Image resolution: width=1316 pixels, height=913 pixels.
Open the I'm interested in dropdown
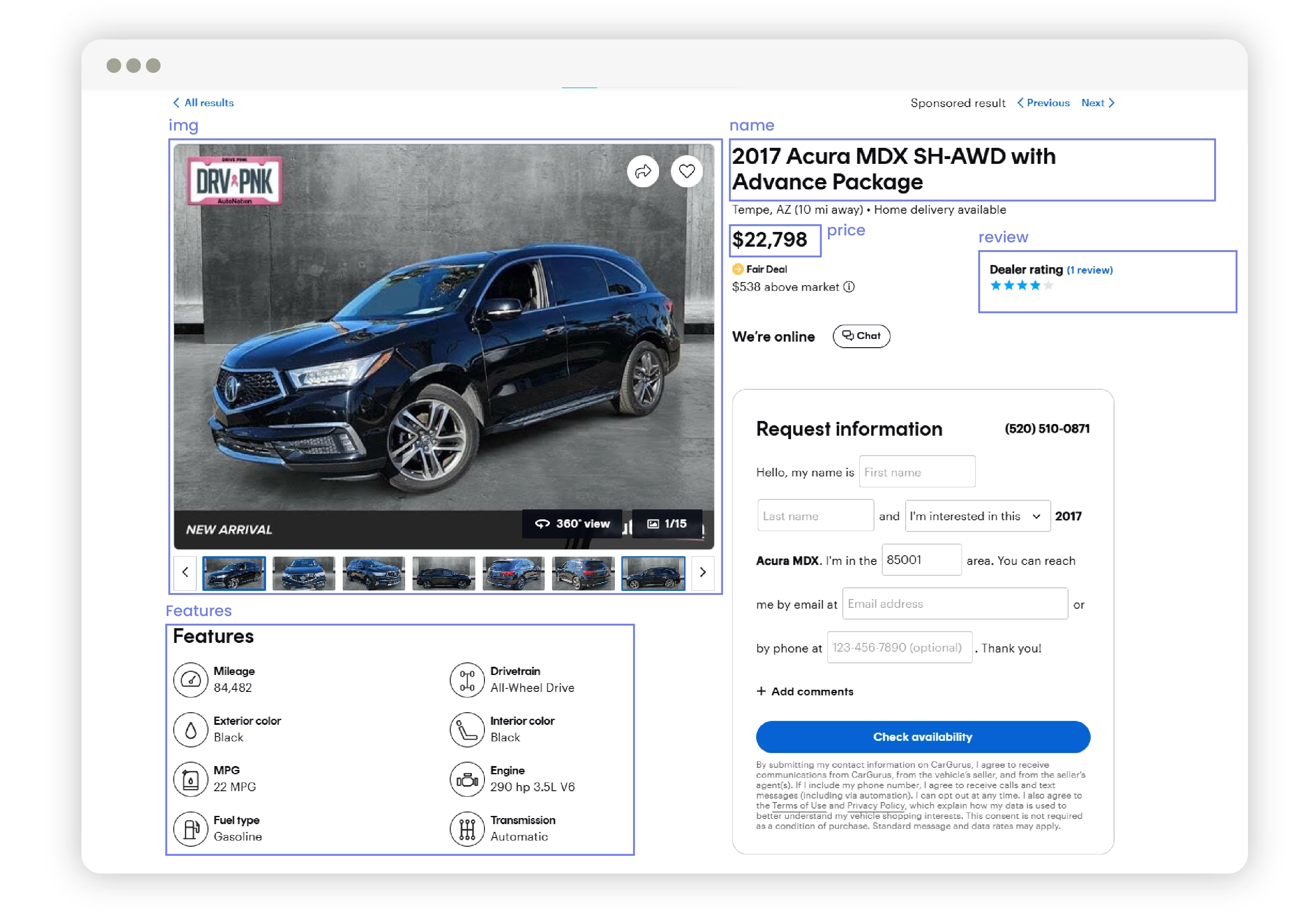(975, 516)
